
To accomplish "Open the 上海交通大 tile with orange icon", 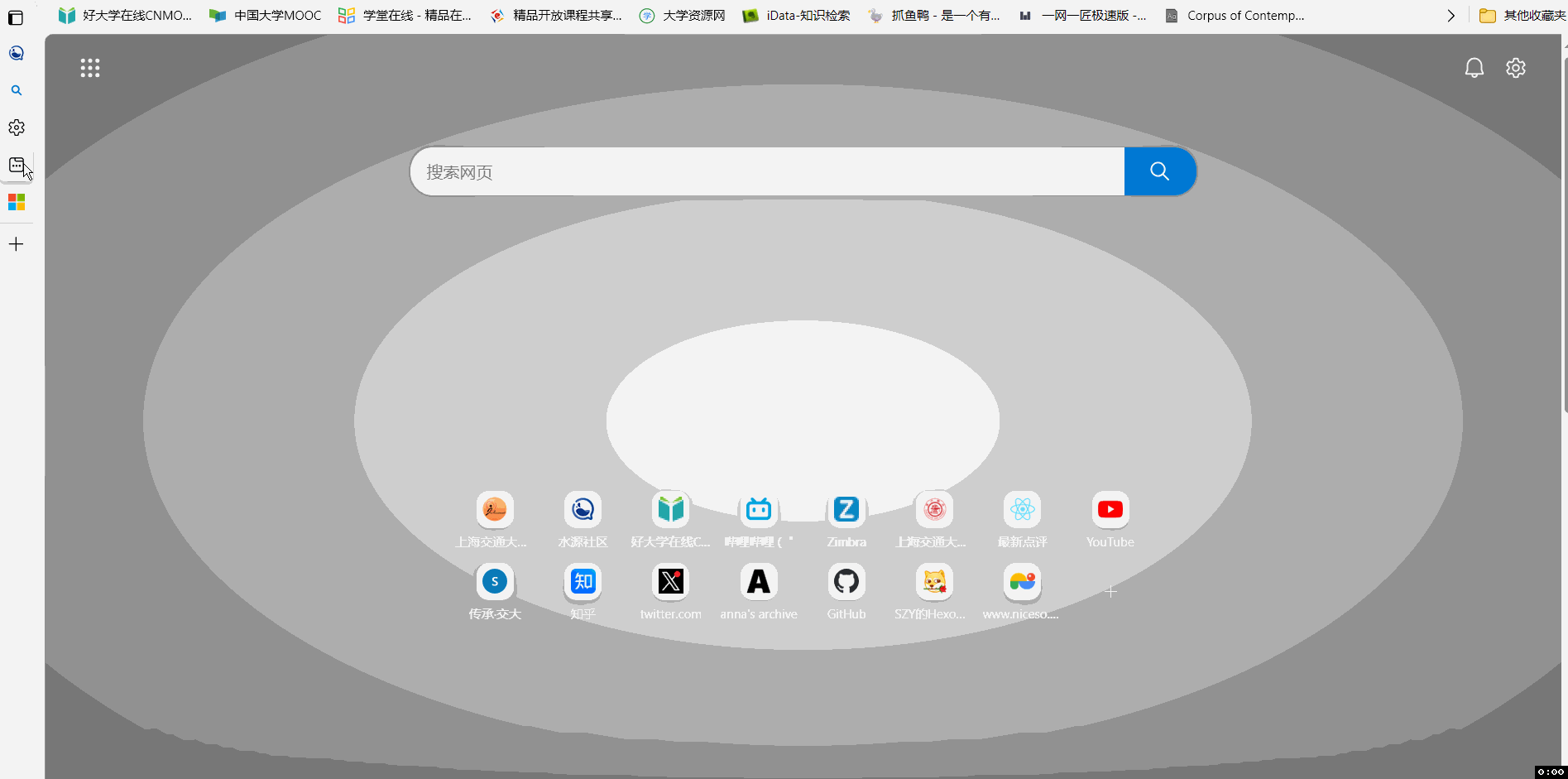I will tap(495, 520).
